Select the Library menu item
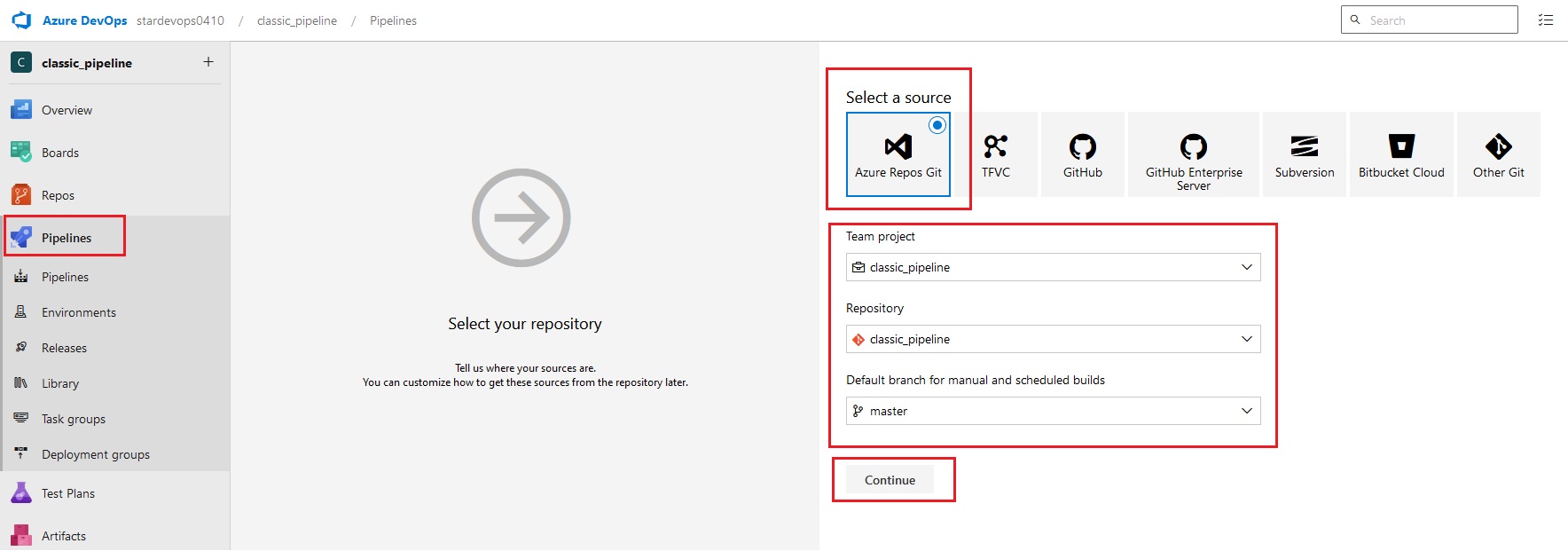The height and width of the screenshot is (551, 1568). 60,383
